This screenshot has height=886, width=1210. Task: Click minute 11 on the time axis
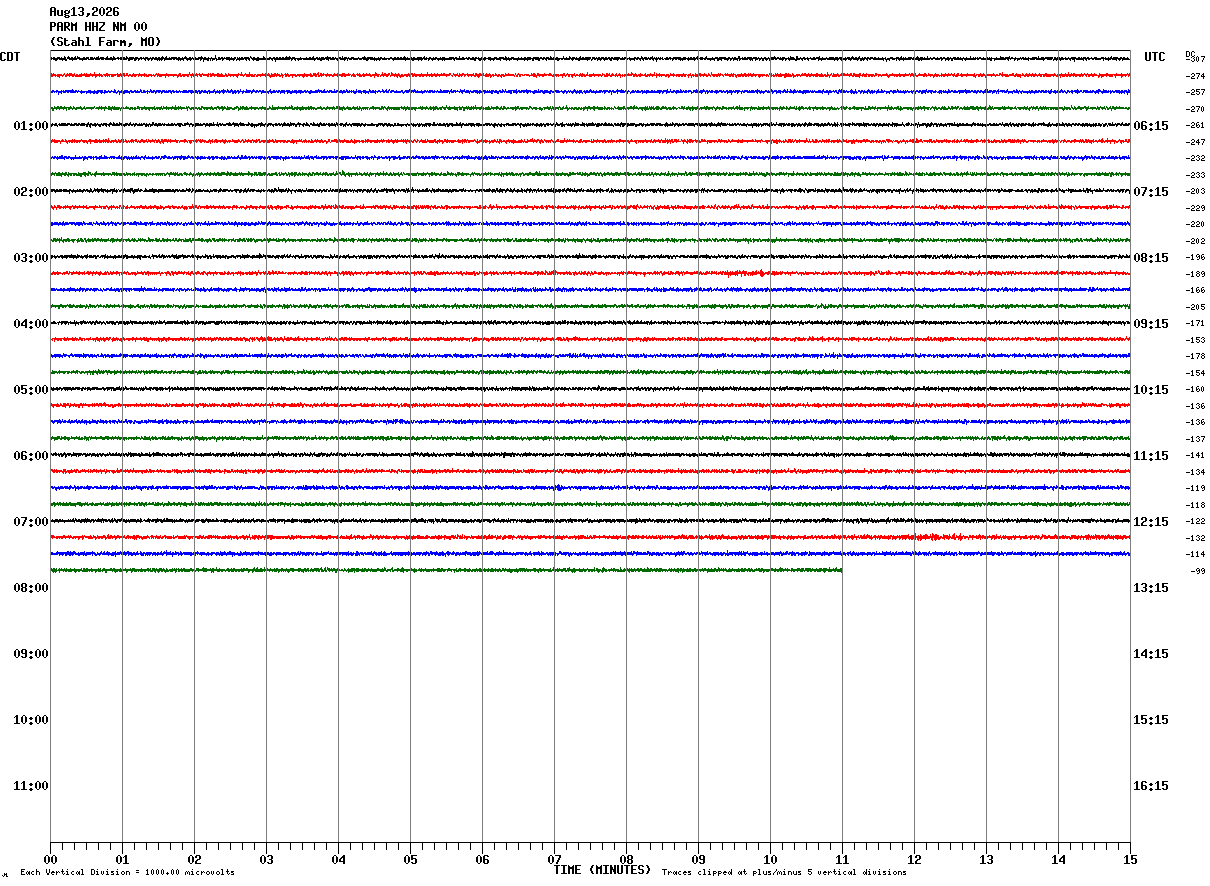[x=842, y=860]
